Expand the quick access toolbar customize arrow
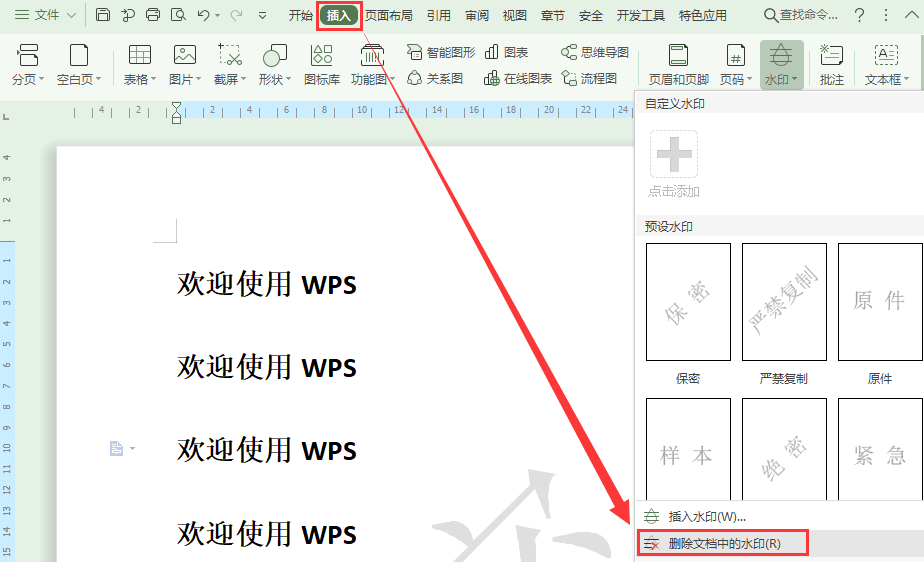The width and height of the screenshot is (924, 562). pyautogui.click(x=262, y=16)
